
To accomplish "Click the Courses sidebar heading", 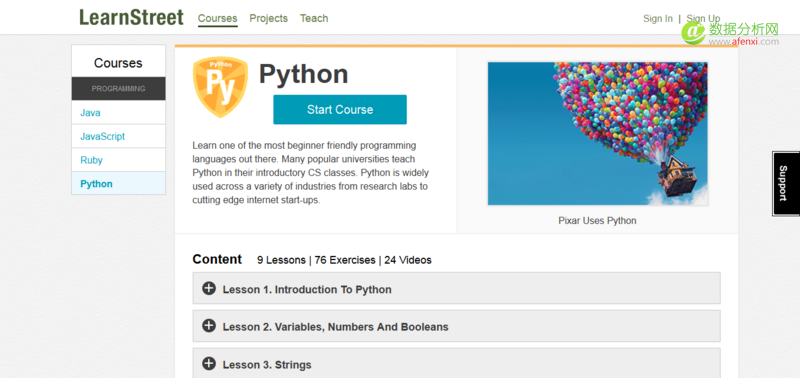I will point(118,63).
